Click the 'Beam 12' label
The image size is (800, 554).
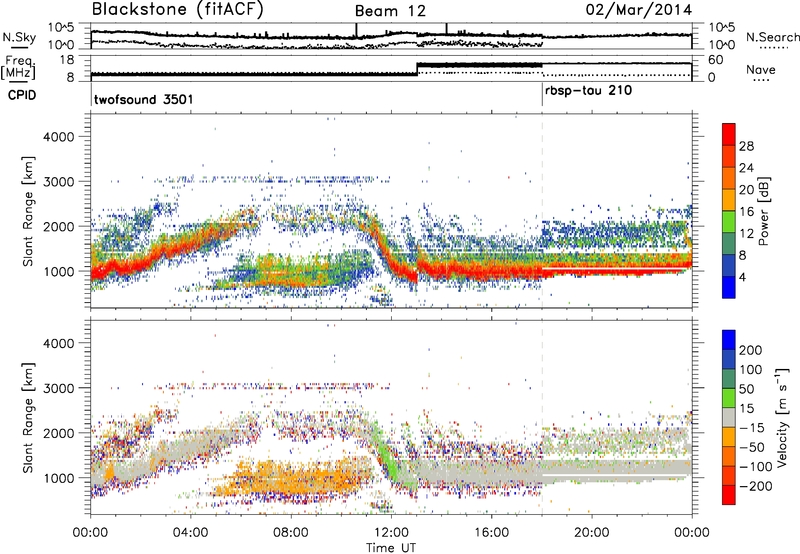pos(390,11)
